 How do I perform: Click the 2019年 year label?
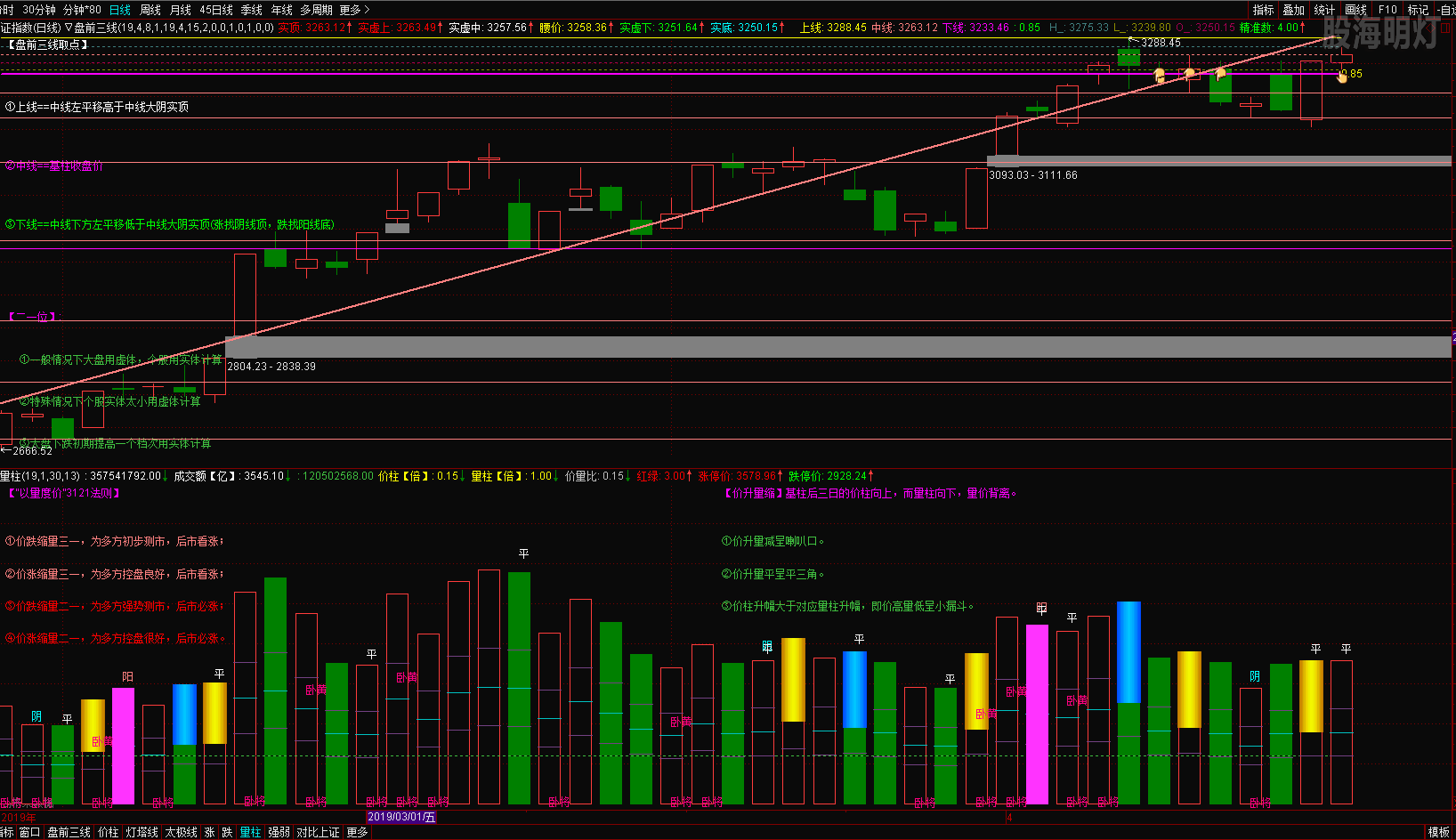coord(19,817)
